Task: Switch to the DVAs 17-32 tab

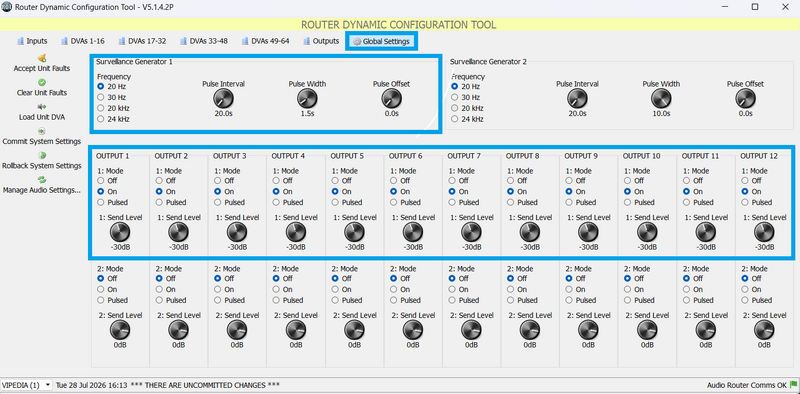Action: click(142, 41)
